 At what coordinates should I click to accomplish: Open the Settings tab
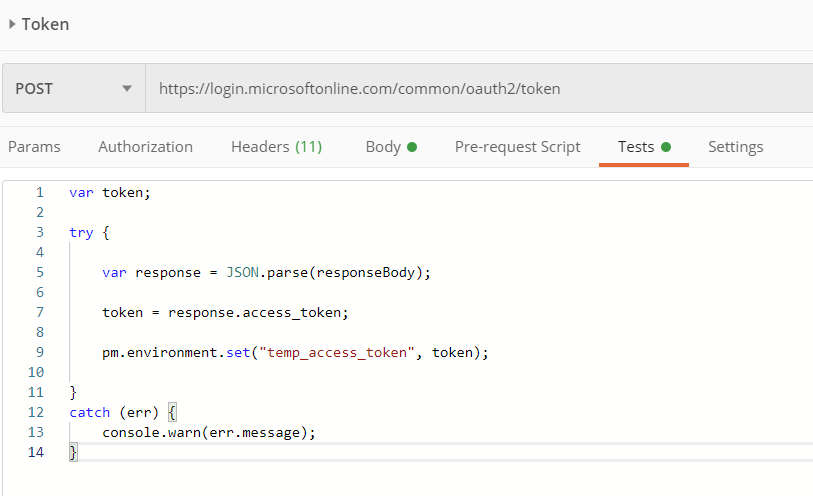[x=736, y=147]
